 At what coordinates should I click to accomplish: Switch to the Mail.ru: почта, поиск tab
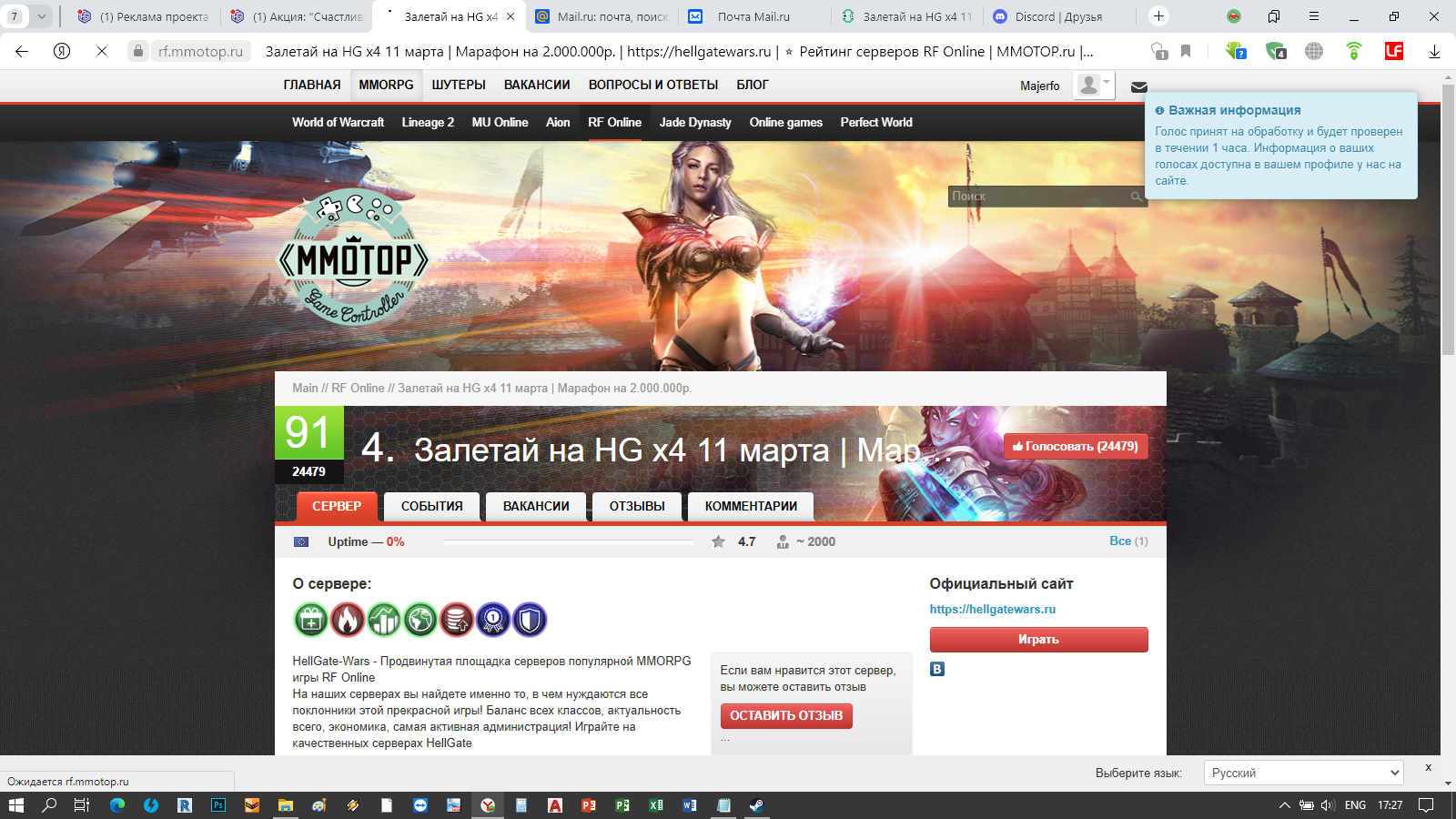[x=602, y=16]
